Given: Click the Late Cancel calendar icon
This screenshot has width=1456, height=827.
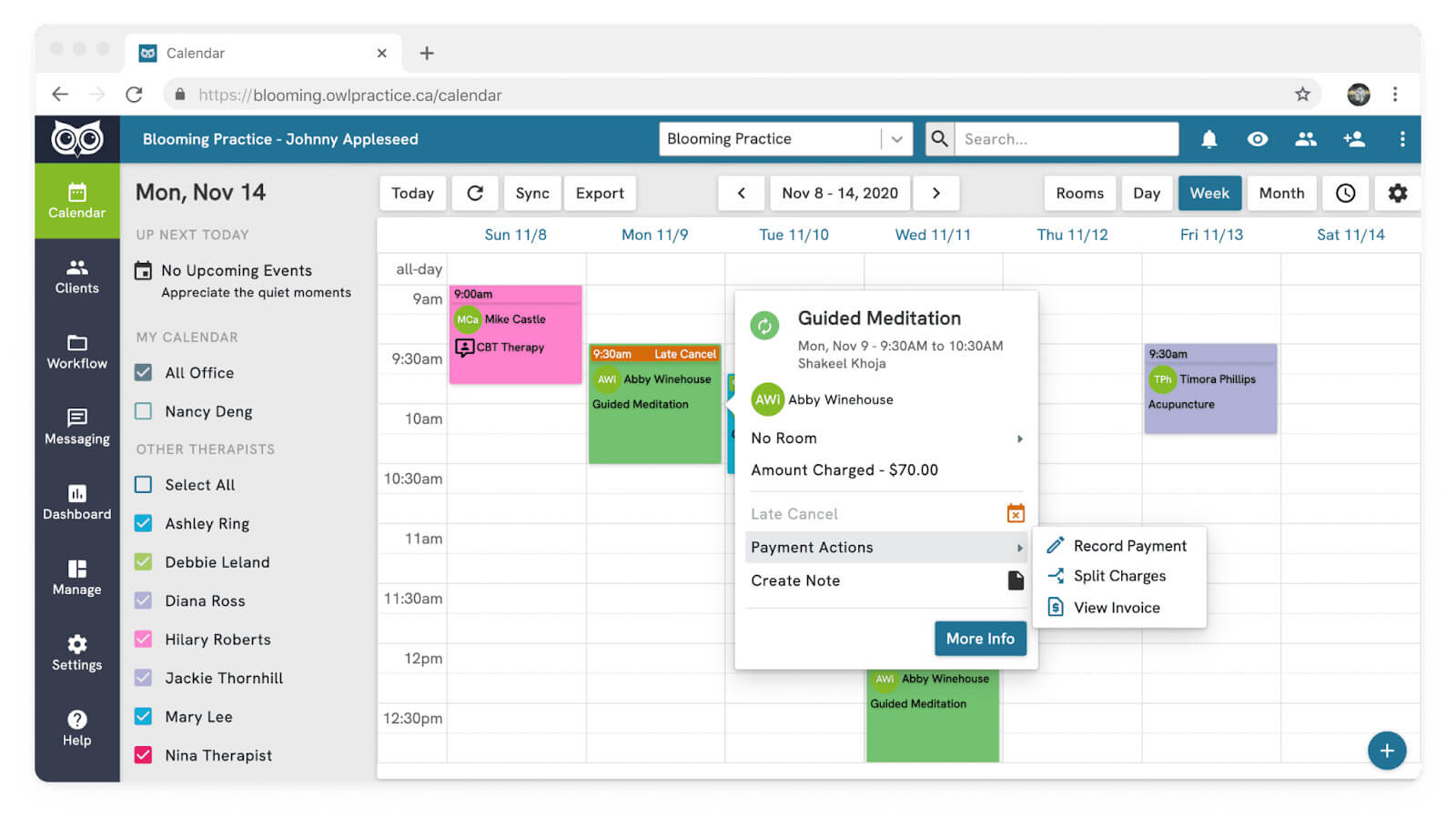Looking at the screenshot, I should tap(1016, 513).
